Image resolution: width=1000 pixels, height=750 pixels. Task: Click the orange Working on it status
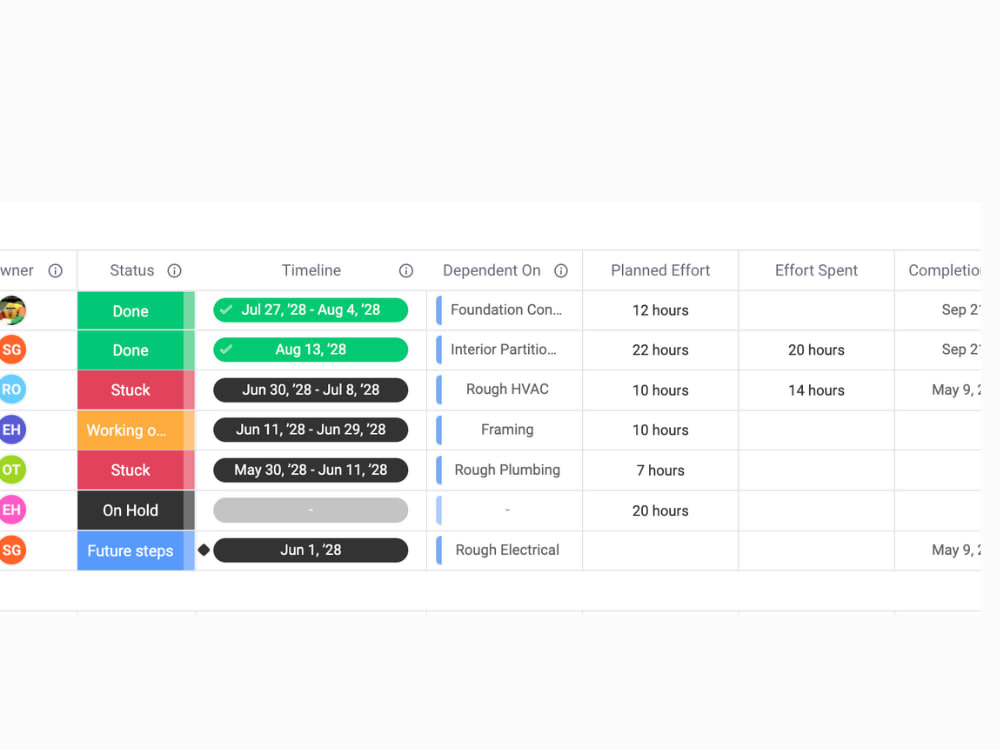tap(131, 430)
